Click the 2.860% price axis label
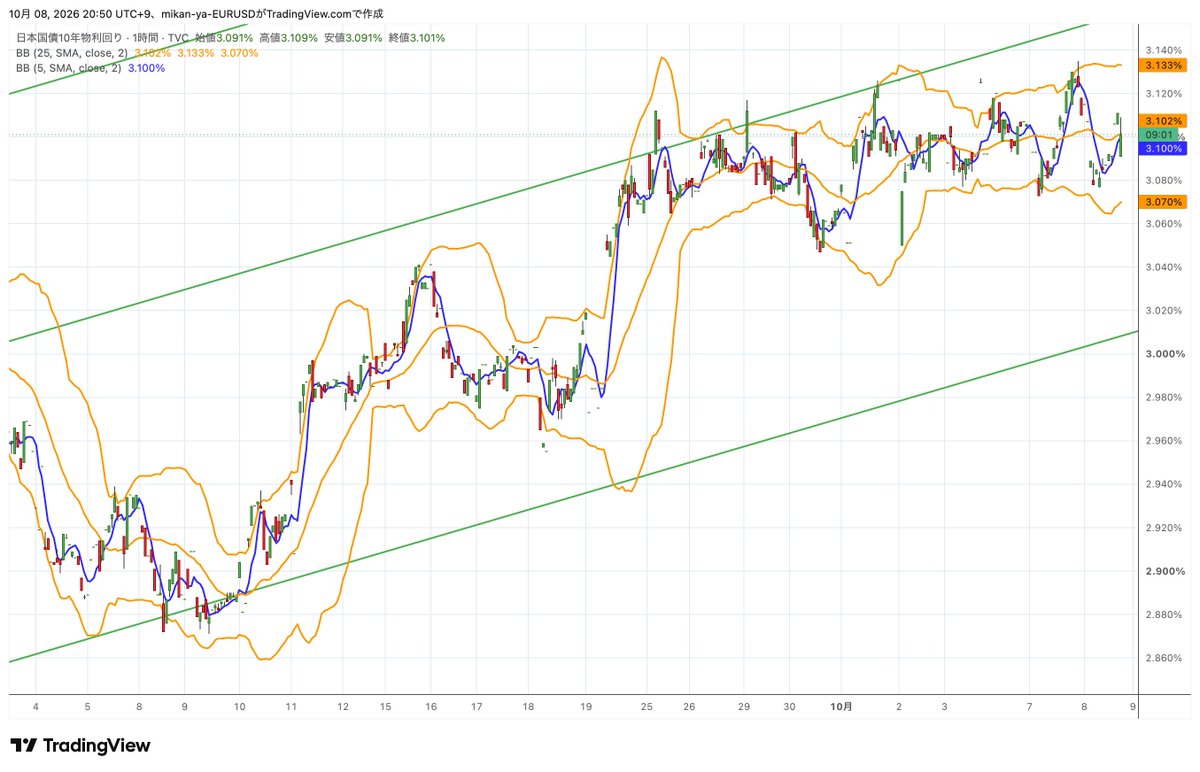Screen dimensions: 1200x772 [1165, 658]
